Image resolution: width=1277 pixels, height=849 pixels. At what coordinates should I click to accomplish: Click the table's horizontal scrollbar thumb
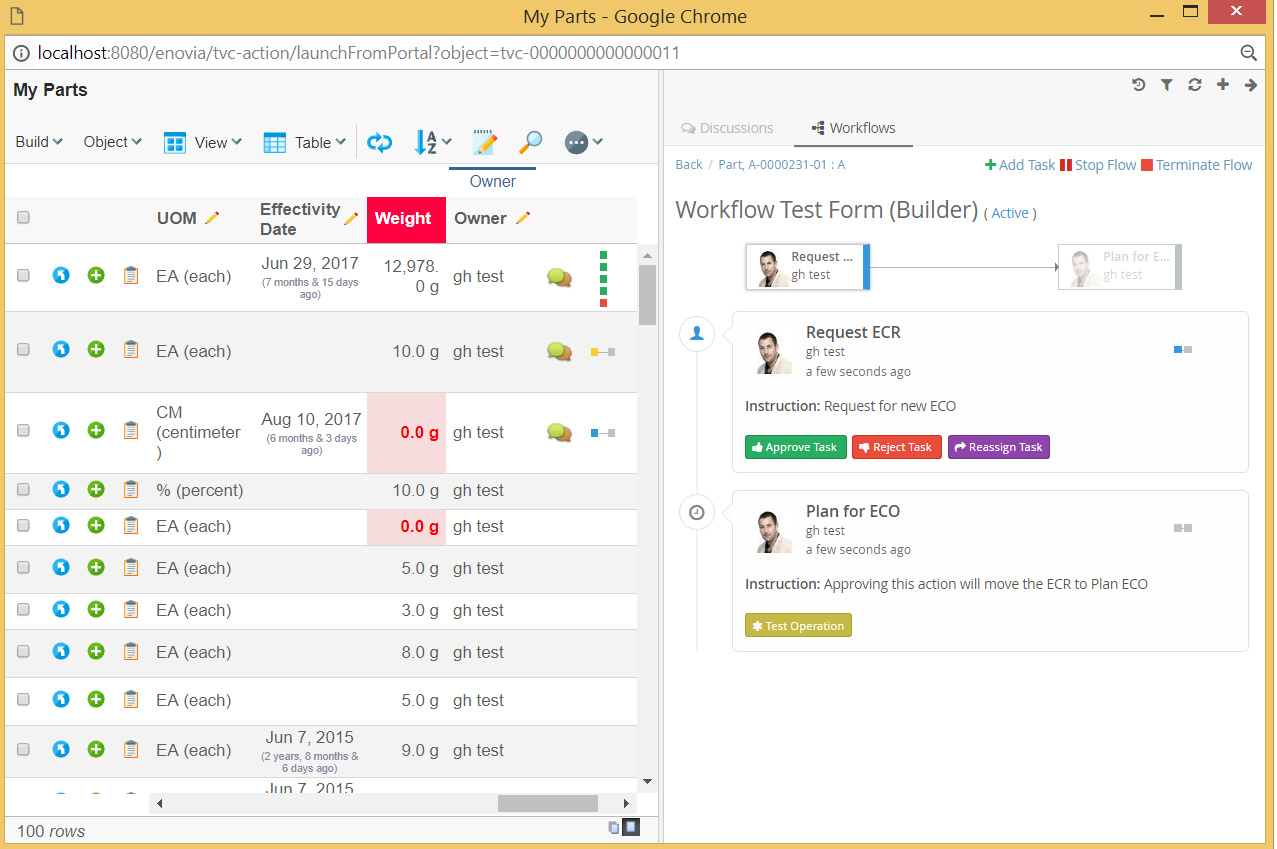547,803
